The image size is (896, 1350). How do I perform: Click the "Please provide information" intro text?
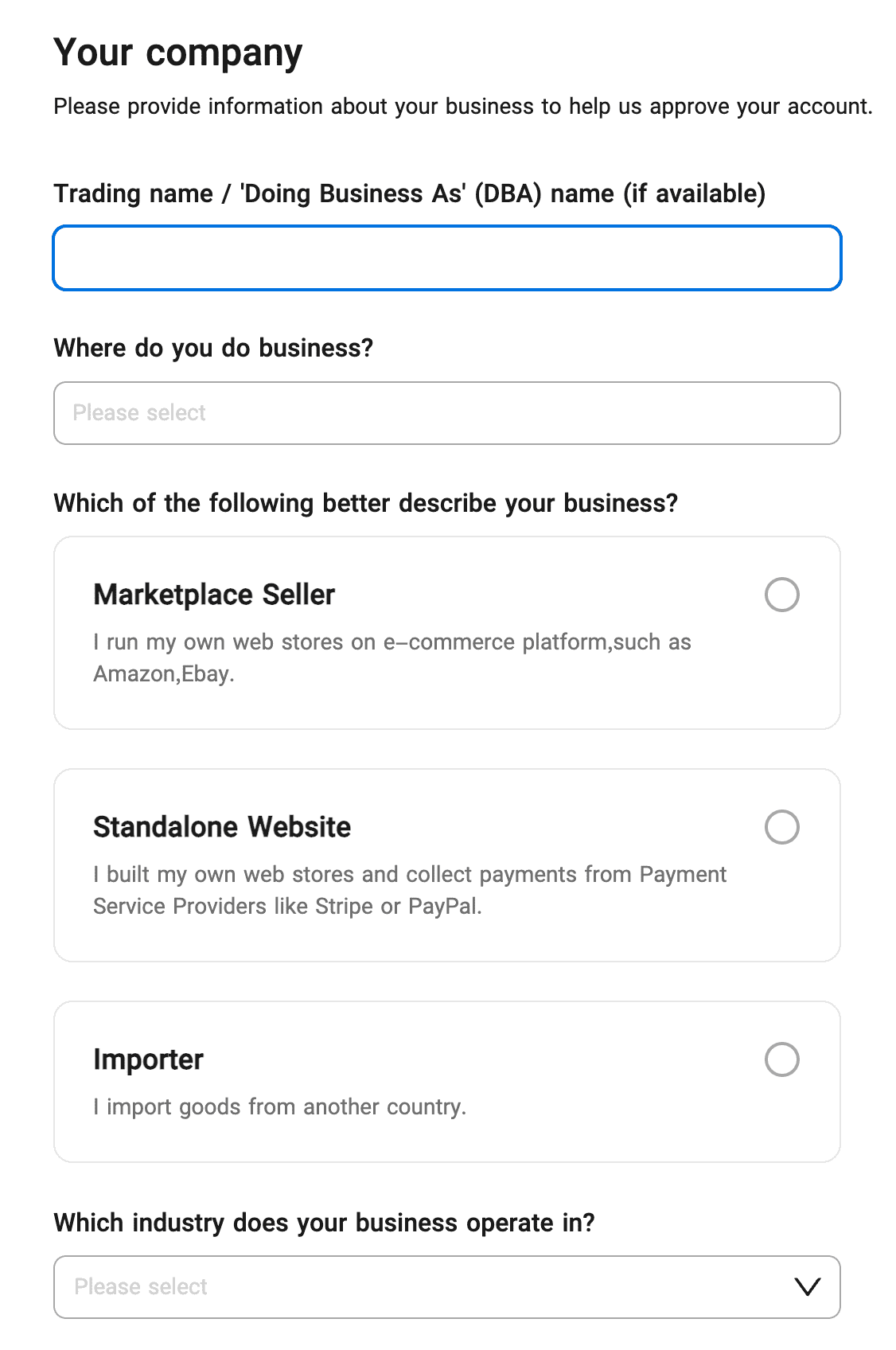click(462, 107)
